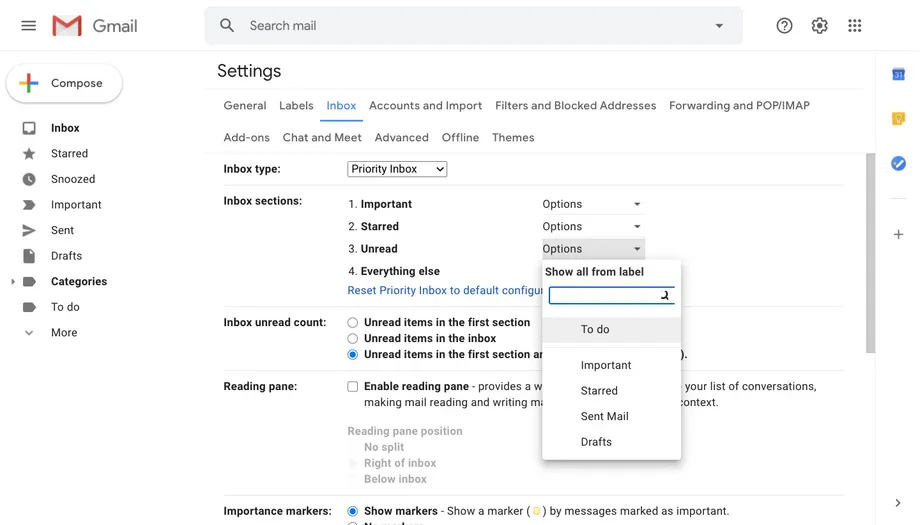The height and width of the screenshot is (525, 920).
Task: Click the search magnifier icon
Action: tap(227, 25)
